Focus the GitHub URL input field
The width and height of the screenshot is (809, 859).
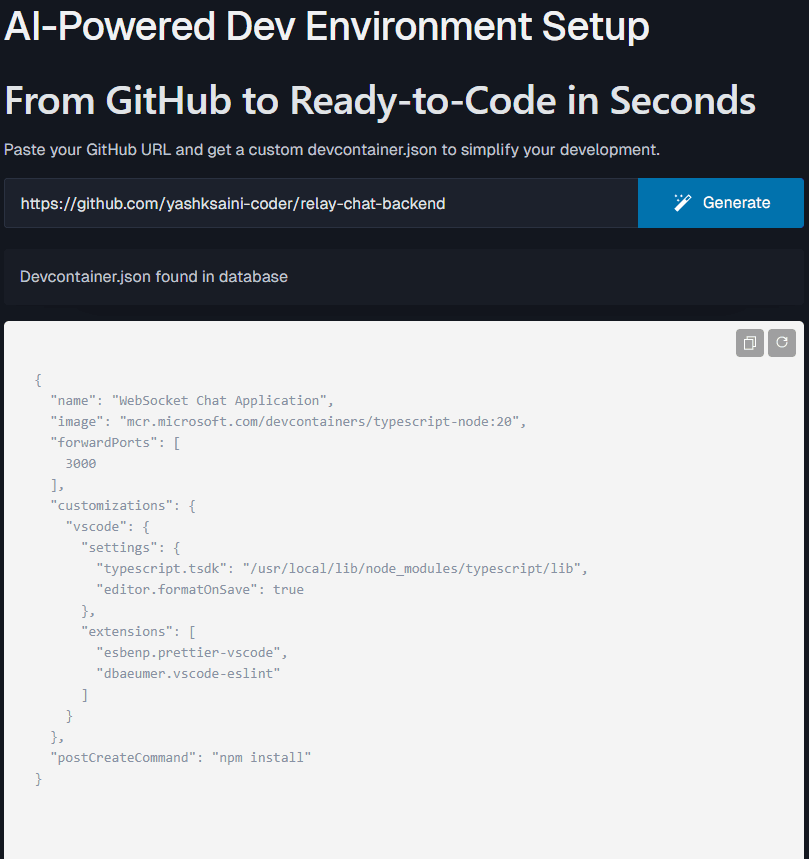320,203
